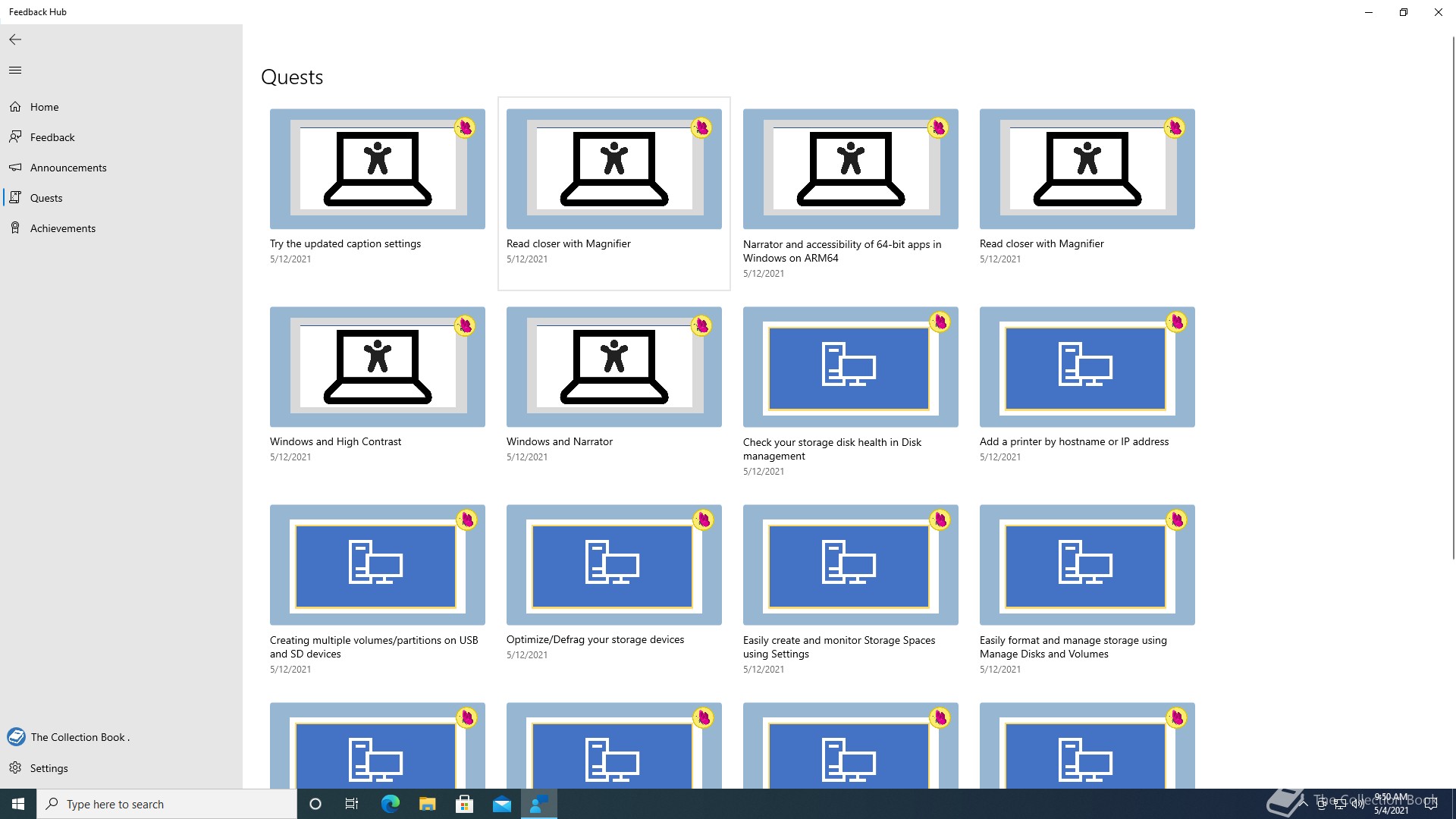
Task: Open Easily format and manage storage quest
Action: tap(1073, 647)
